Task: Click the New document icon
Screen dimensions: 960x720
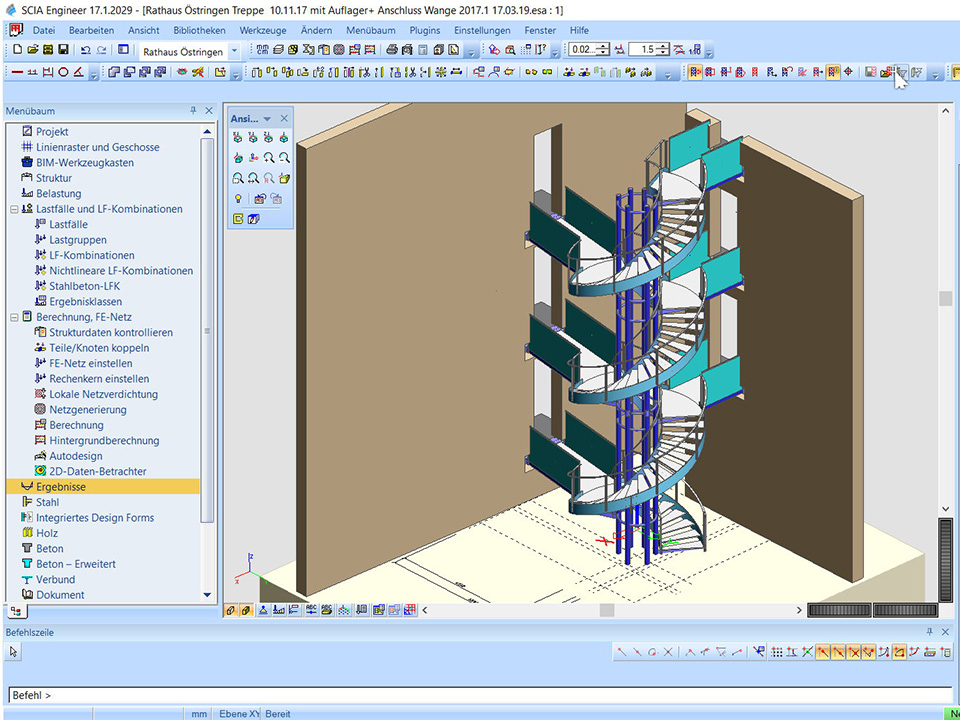Action: (x=17, y=49)
